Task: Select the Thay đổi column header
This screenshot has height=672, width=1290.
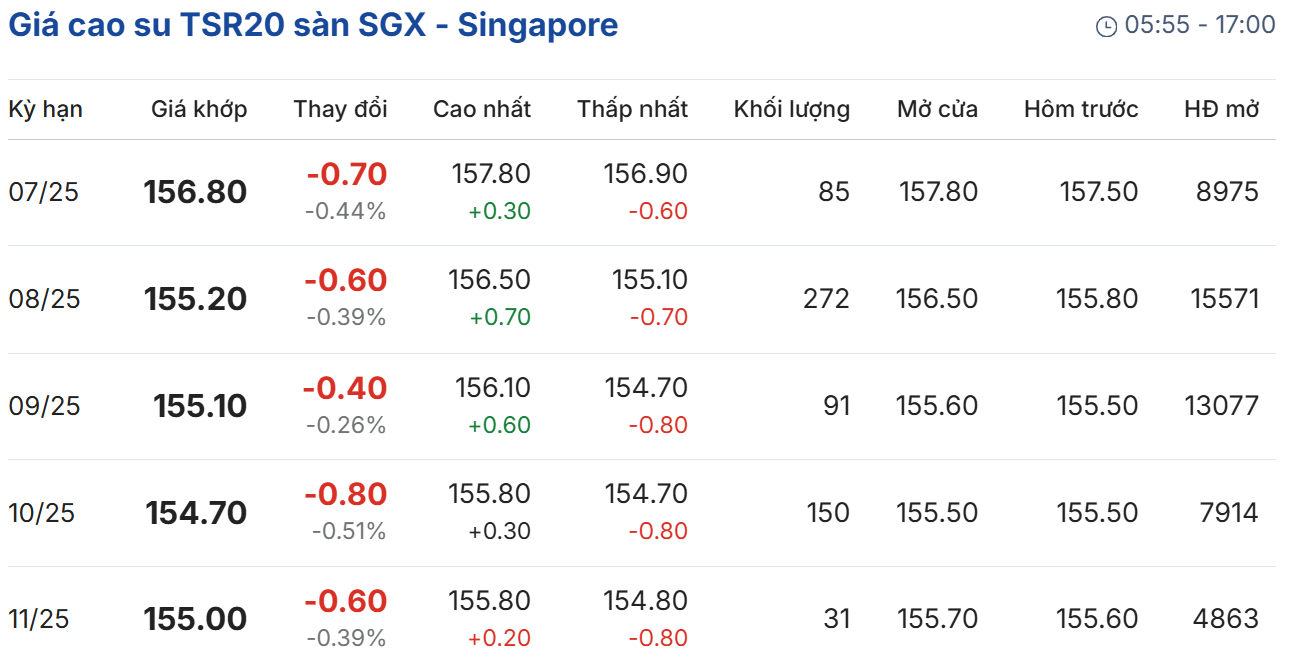Action: (340, 109)
